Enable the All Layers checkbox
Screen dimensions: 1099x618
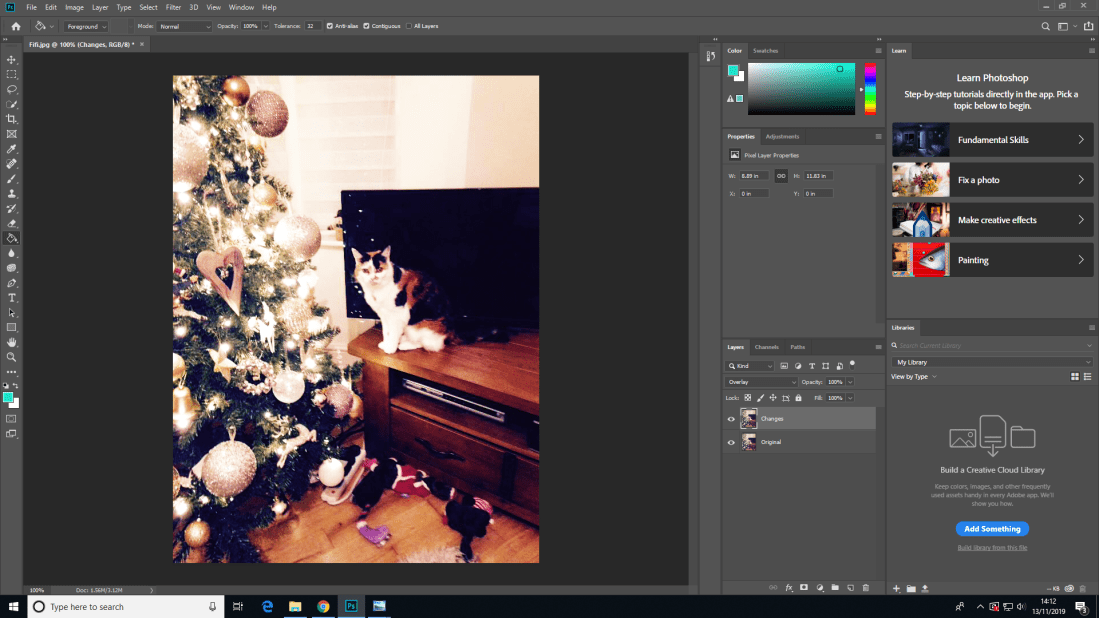409,26
